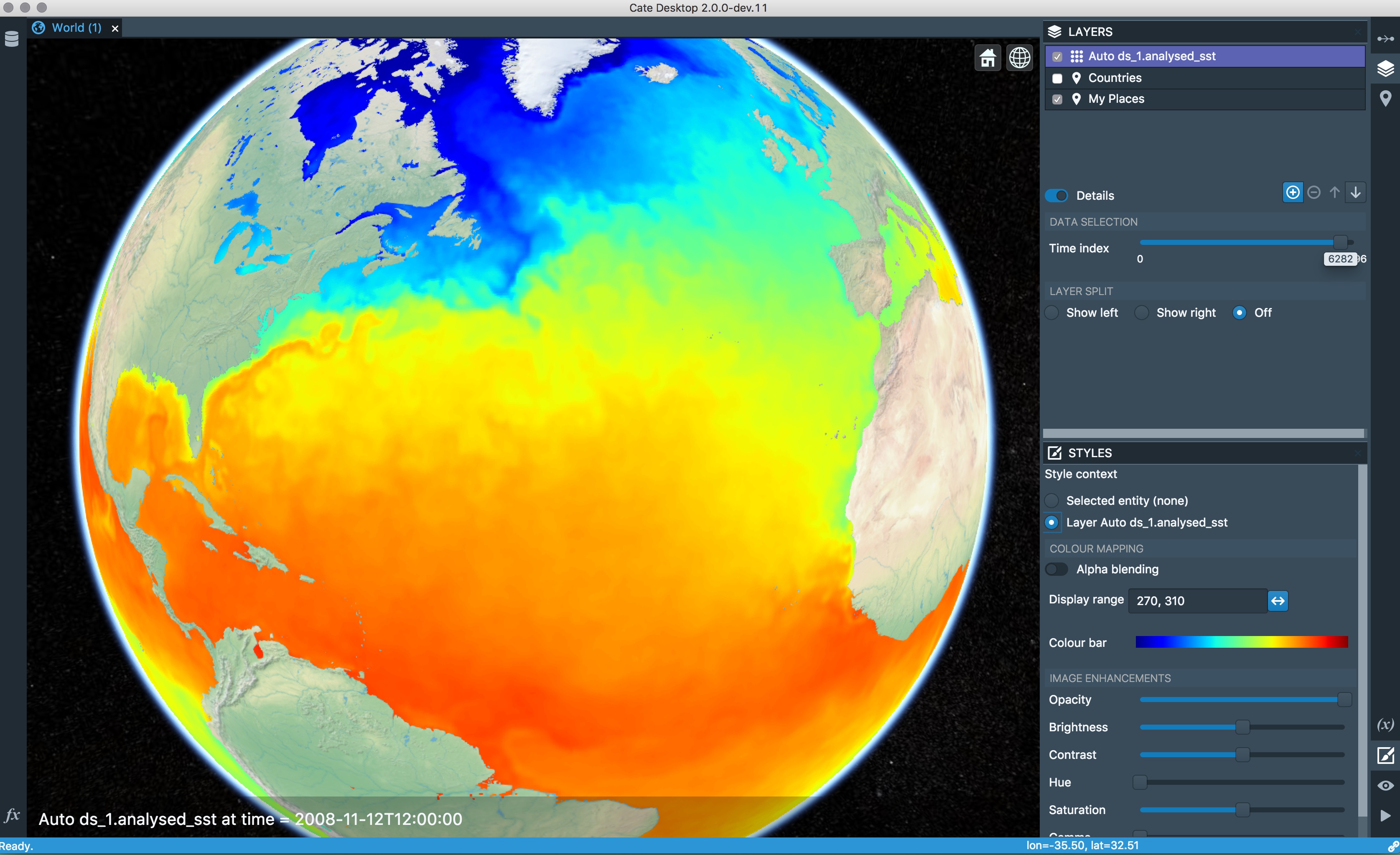
Task: Open the Layers sidebar icon
Action: pos(1385,69)
